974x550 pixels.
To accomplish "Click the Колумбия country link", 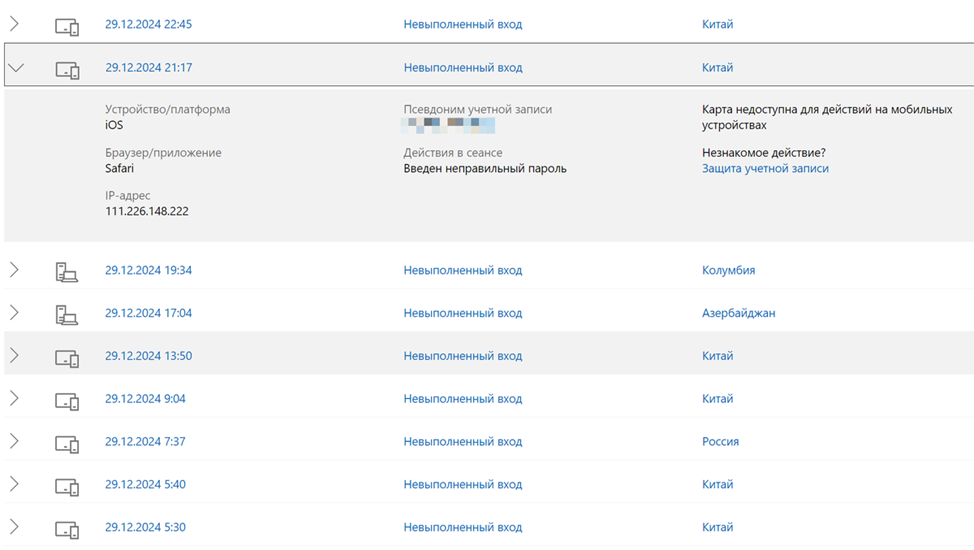I will click(x=728, y=270).
